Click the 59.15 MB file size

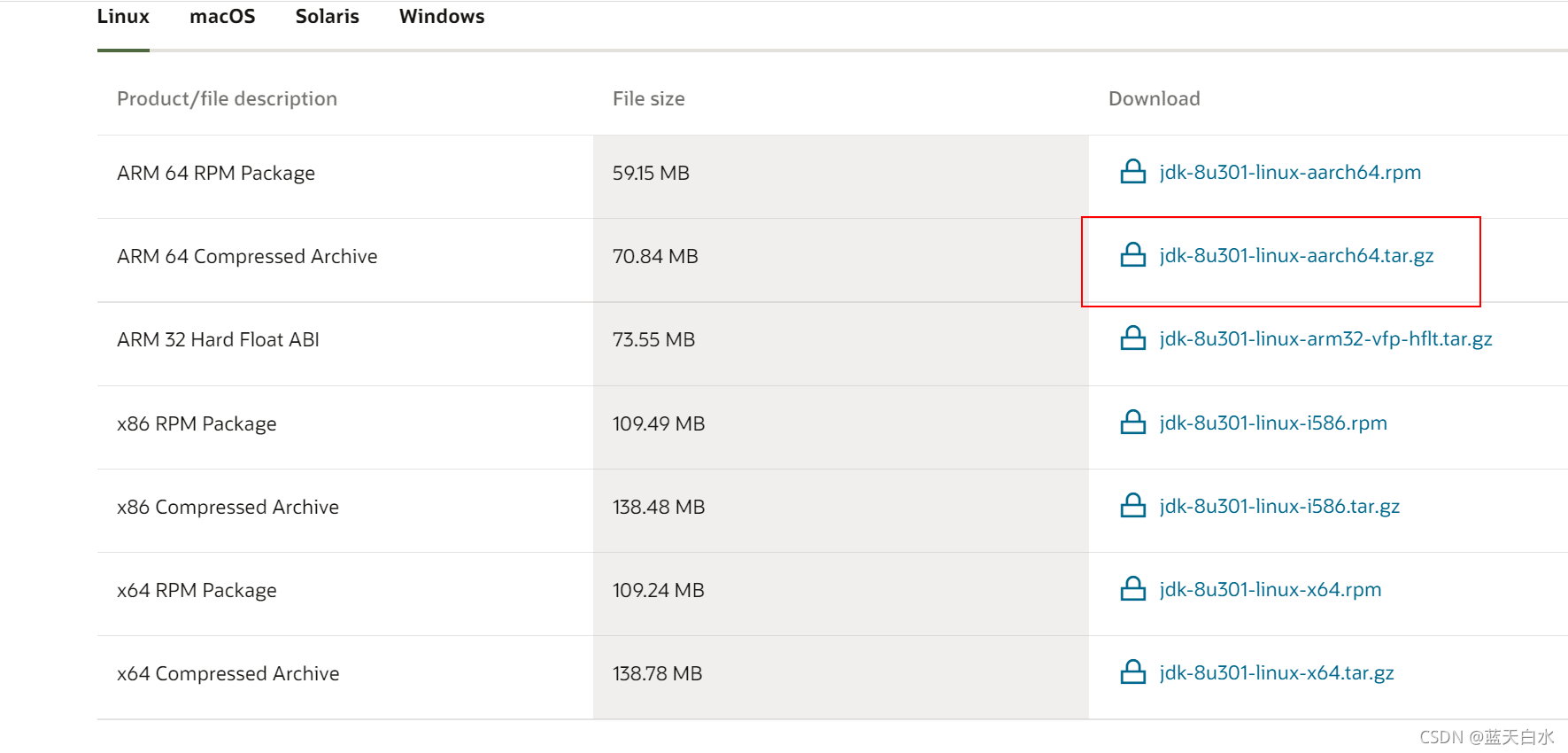(x=651, y=173)
